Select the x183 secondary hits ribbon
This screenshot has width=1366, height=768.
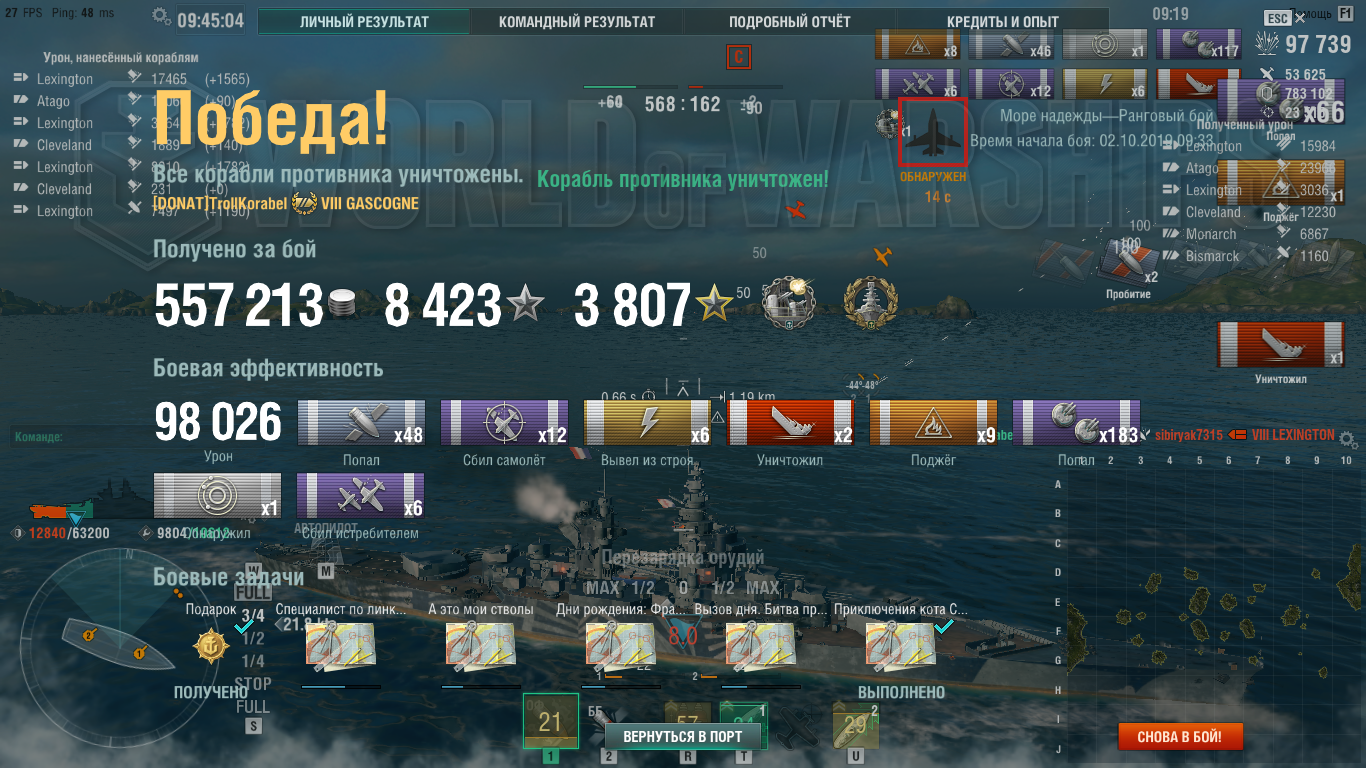pyautogui.click(x=1076, y=422)
